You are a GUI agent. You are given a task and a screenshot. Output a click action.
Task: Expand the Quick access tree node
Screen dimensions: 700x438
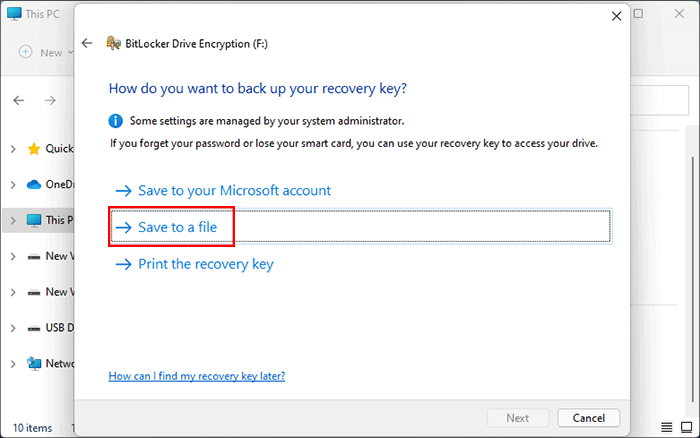click(x=12, y=148)
